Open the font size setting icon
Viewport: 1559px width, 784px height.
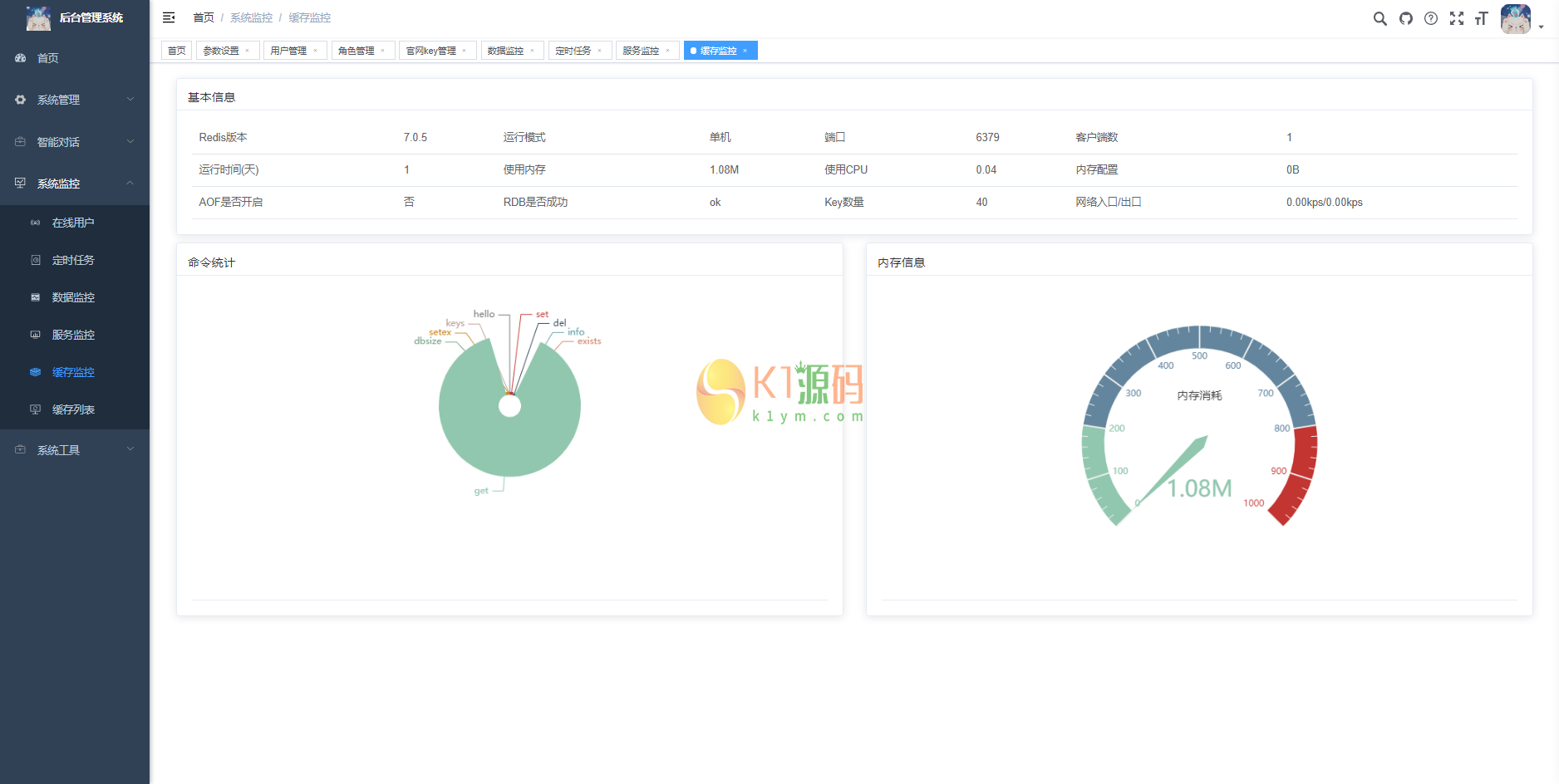(x=1481, y=18)
